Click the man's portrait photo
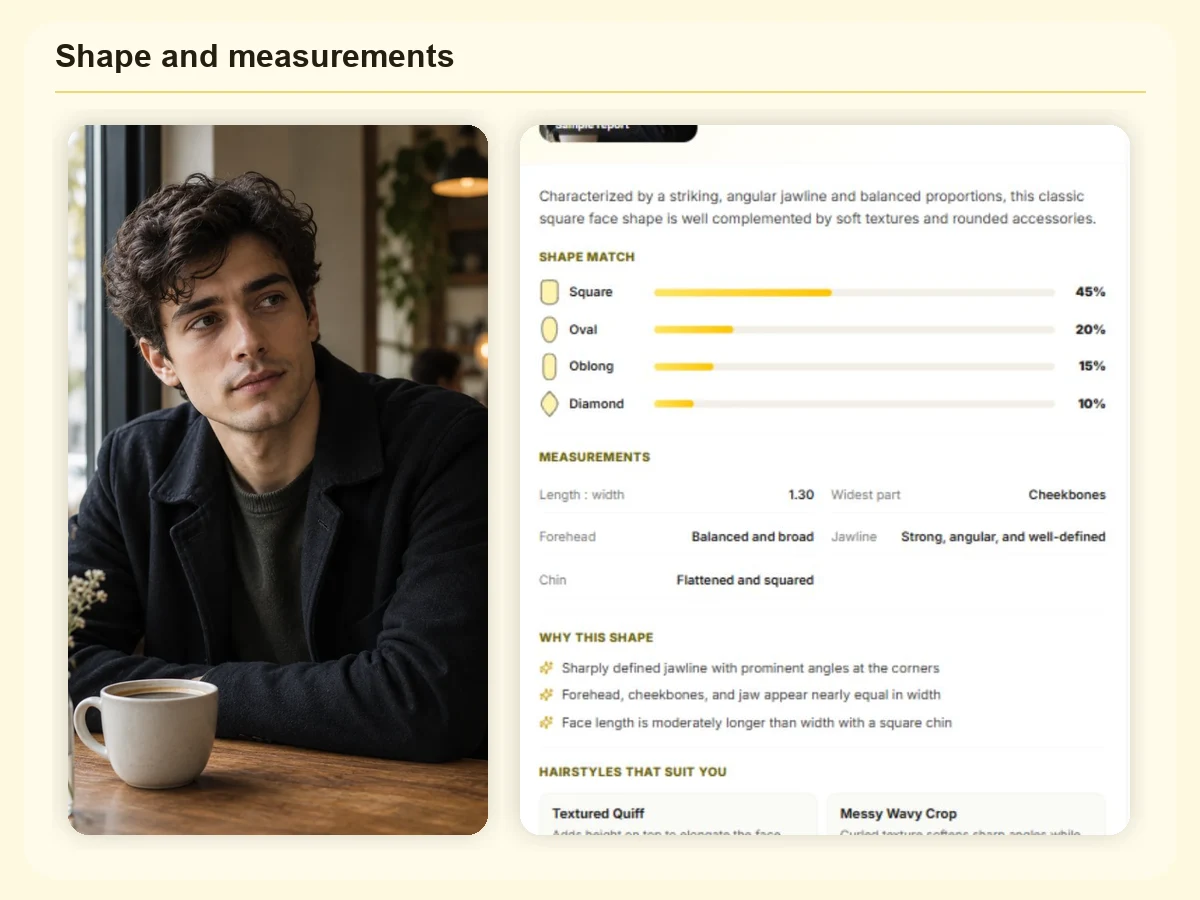Viewport: 1200px width, 900px height. coord(278,480)
